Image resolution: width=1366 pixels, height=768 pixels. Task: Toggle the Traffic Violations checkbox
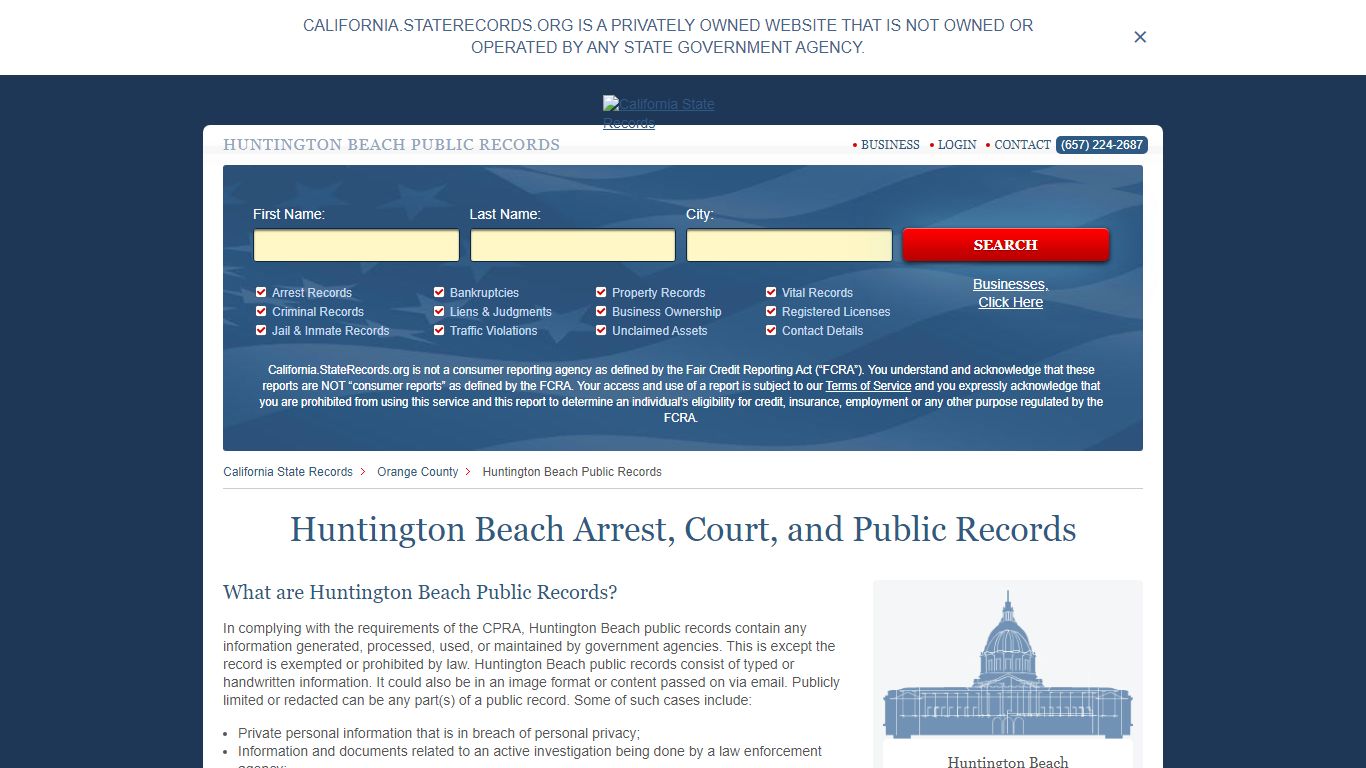tap(439, 330)
